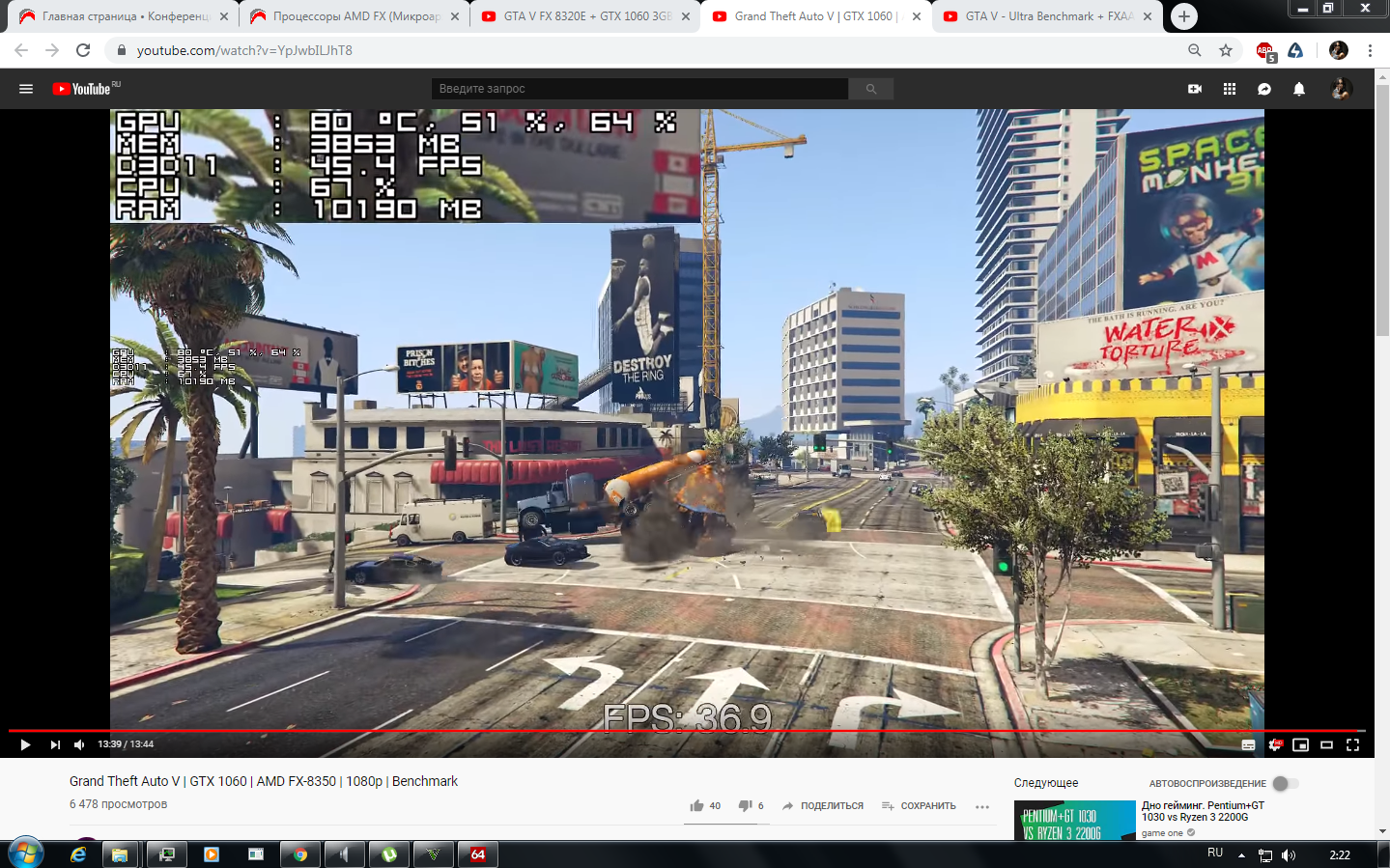Click the СОХРАНИТЬ save button

pyautogui.click(x=919, y=805)
